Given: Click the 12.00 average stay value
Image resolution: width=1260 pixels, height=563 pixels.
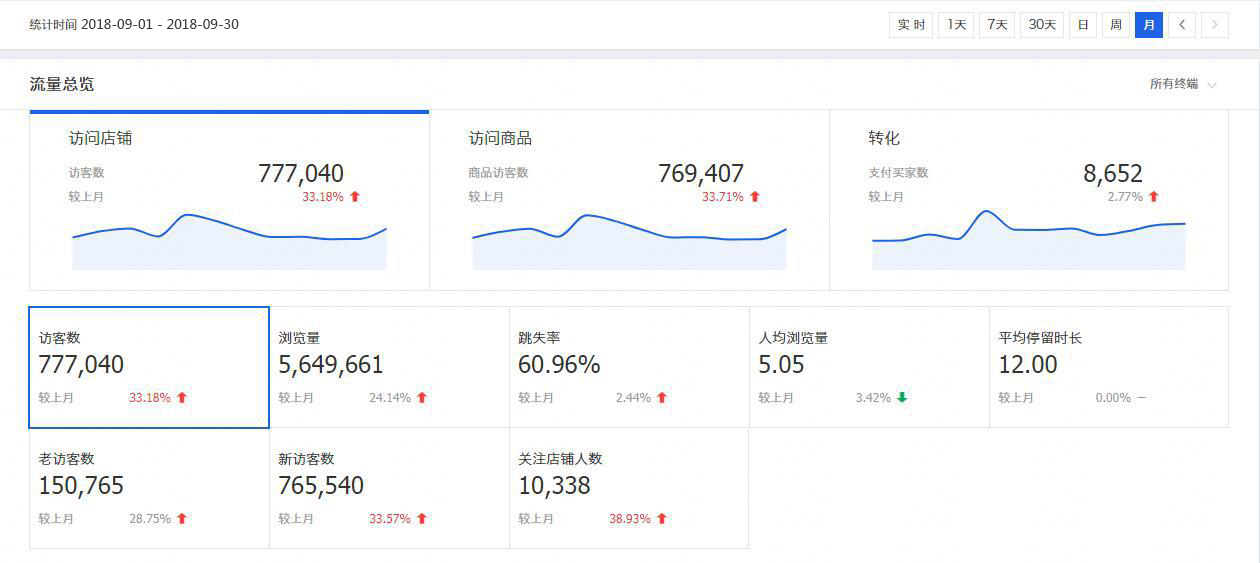Looking at the screenshot, I should tap(1028, 365).
